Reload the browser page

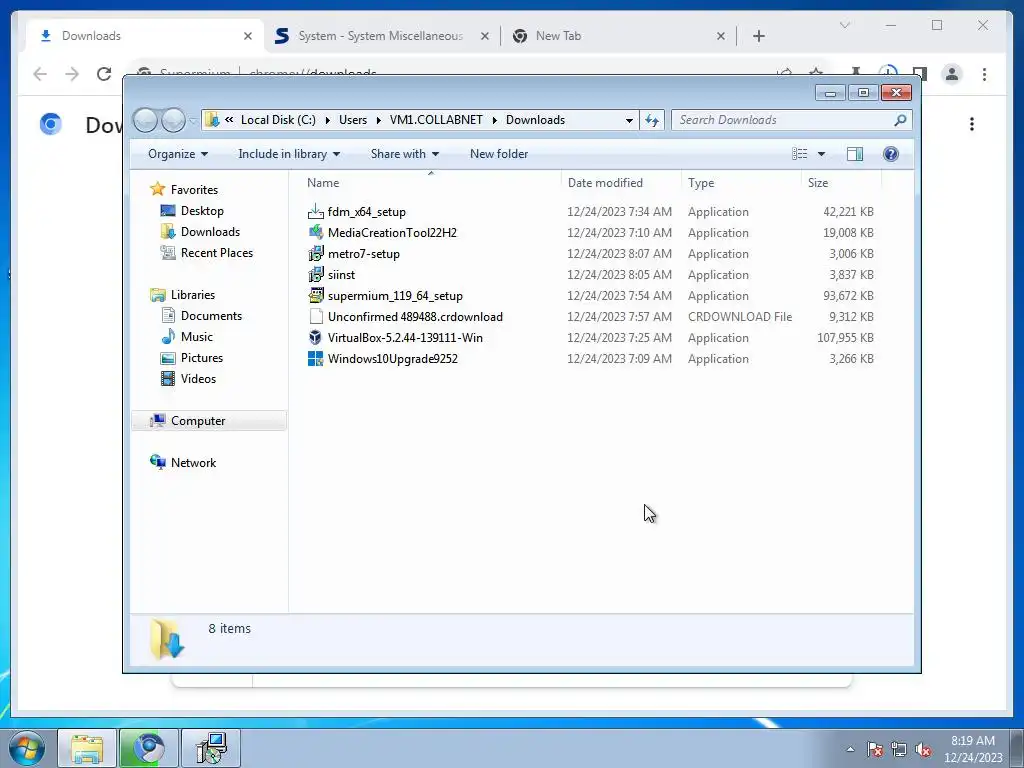[x=104, y=74]
